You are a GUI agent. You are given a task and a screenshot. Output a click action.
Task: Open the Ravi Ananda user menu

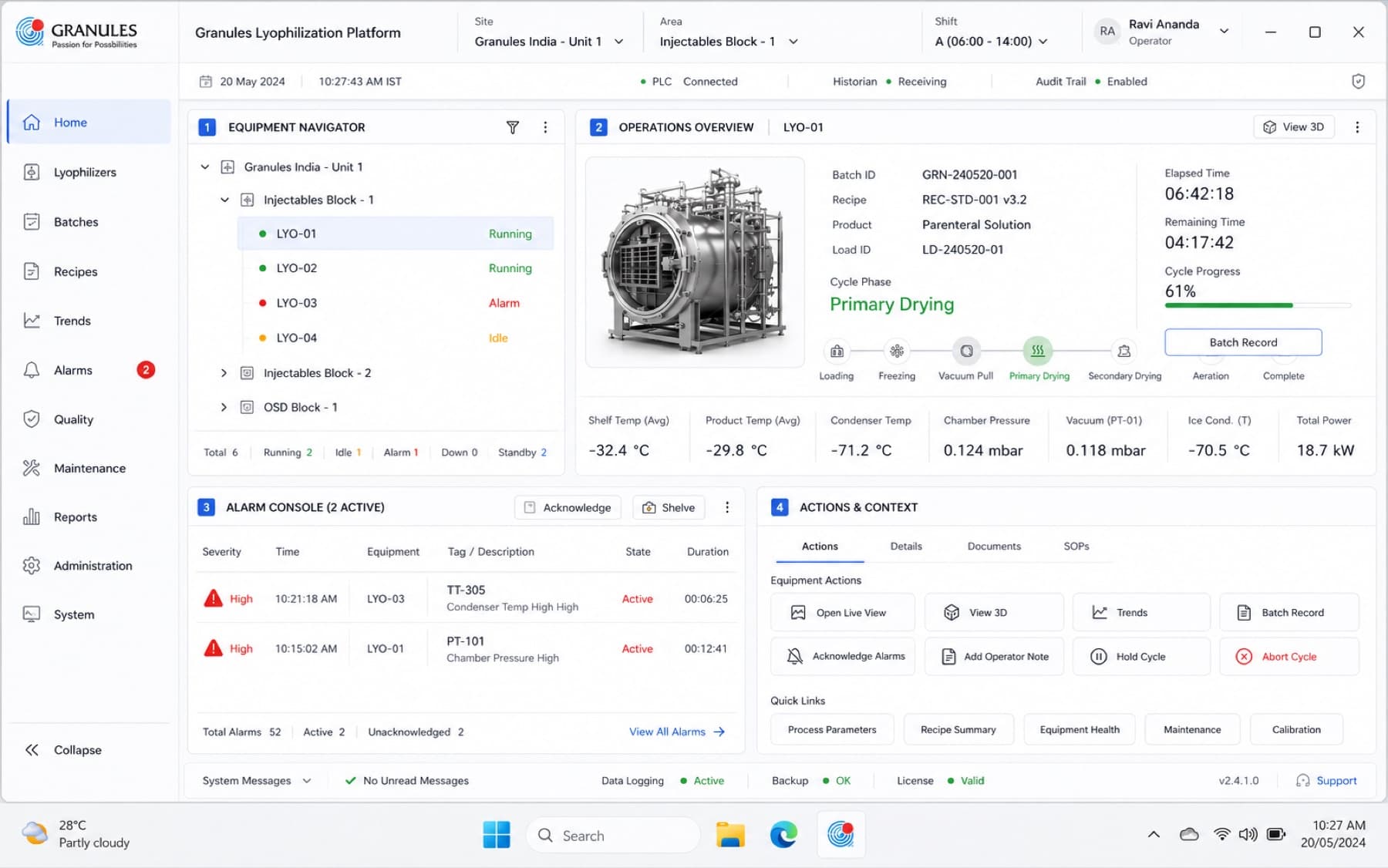pyautogui.click(x=1161, y=32)
